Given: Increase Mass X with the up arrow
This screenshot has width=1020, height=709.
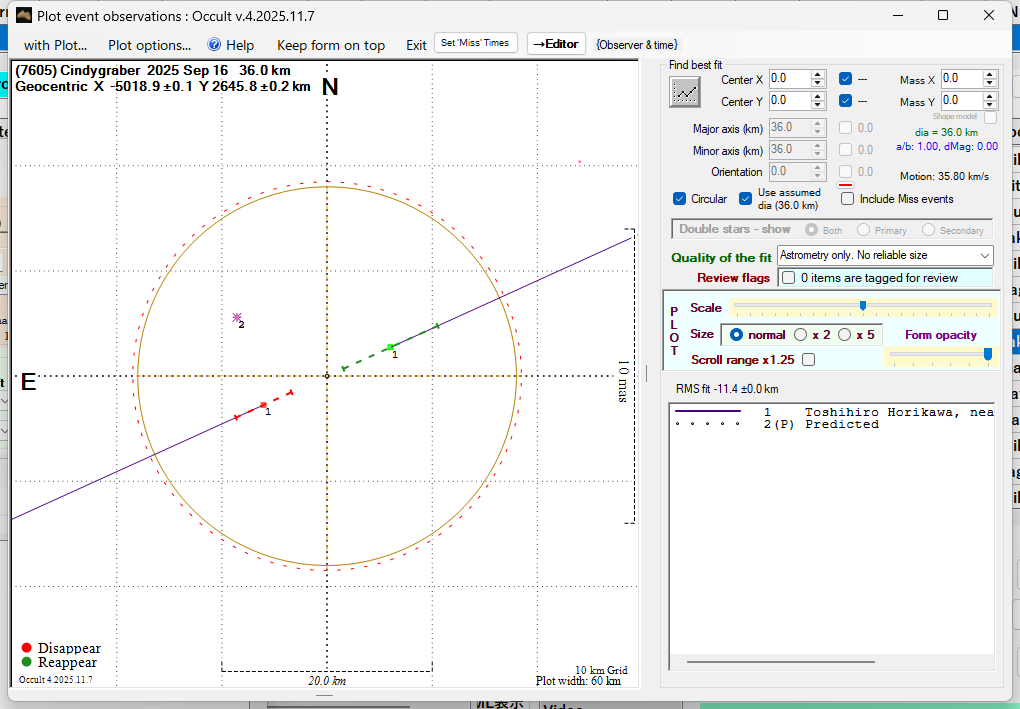Looking at the screenshot, I should click(x=989, y=74).
